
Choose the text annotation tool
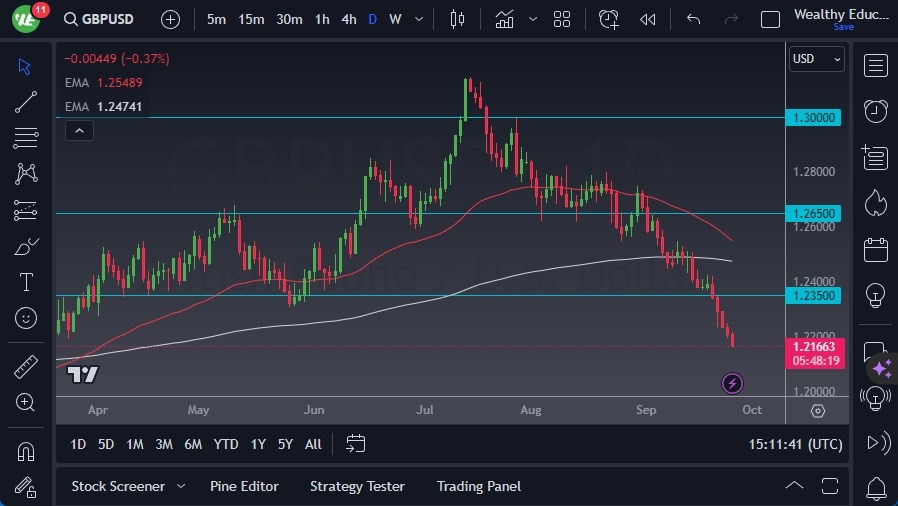(x=26, y=282)
